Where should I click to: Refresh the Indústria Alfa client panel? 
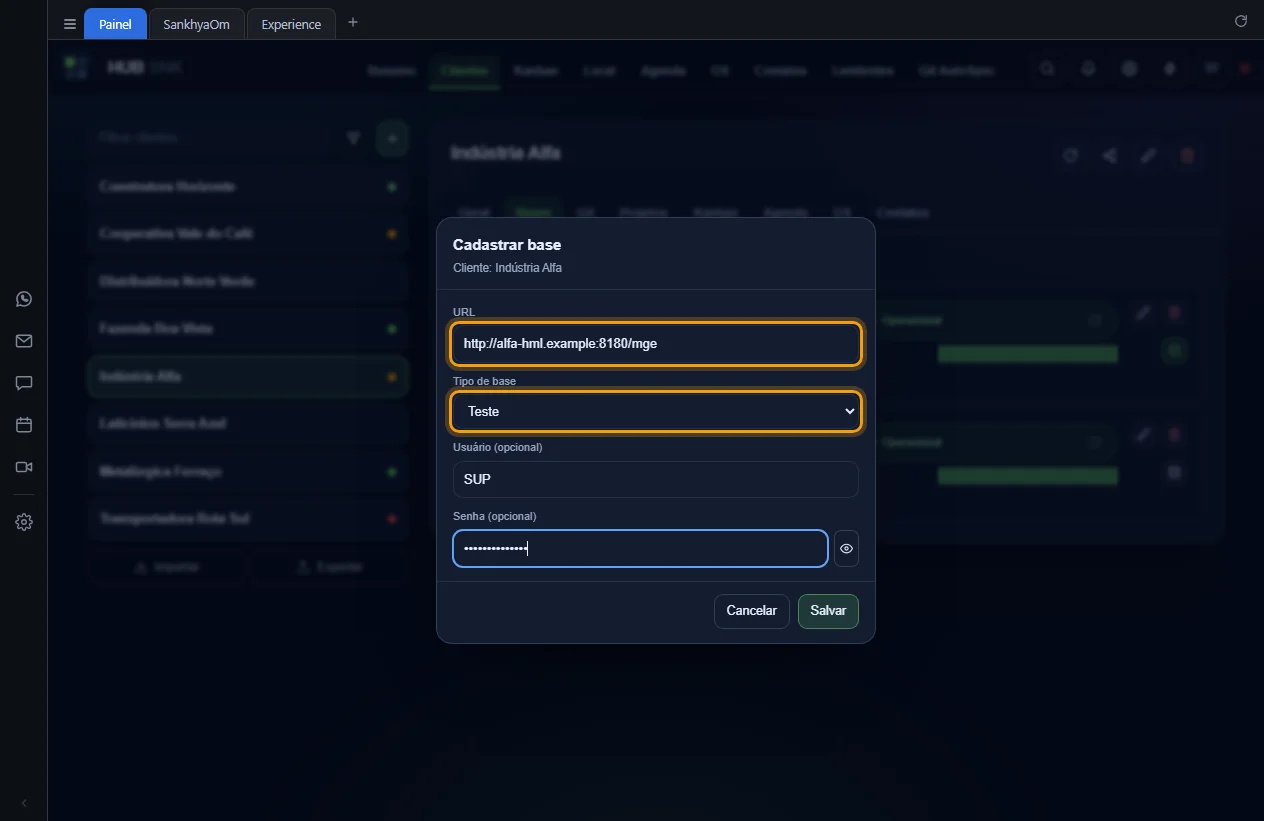[1070, 156]
